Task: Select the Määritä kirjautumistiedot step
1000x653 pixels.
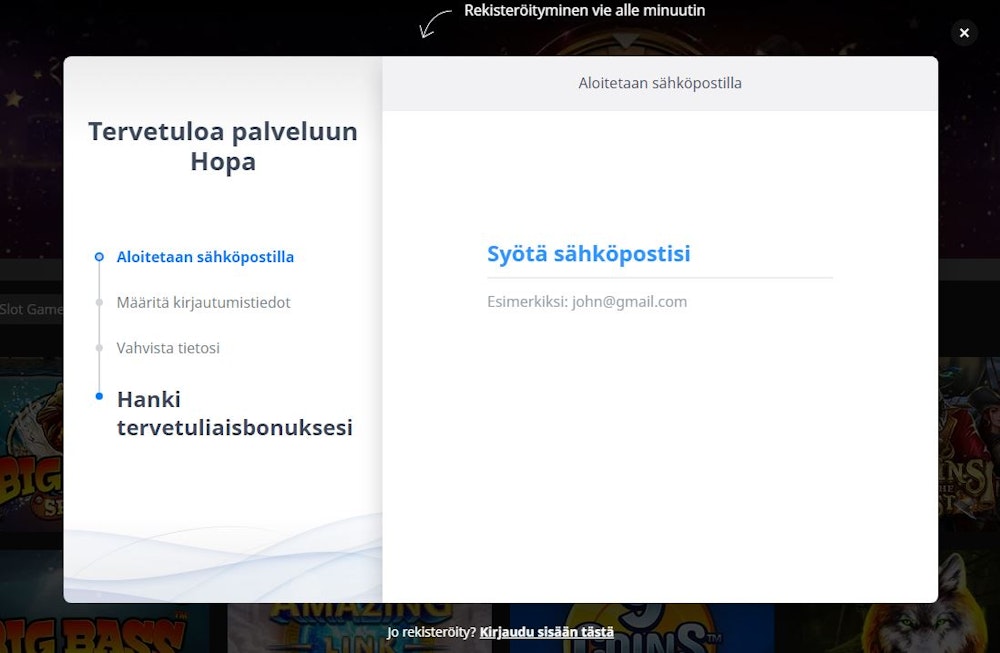Action: [204, 302]
